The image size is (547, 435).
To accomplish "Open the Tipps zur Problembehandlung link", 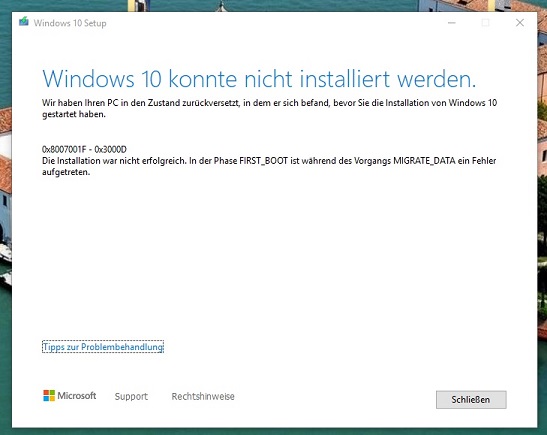I will tap(103, 347).
